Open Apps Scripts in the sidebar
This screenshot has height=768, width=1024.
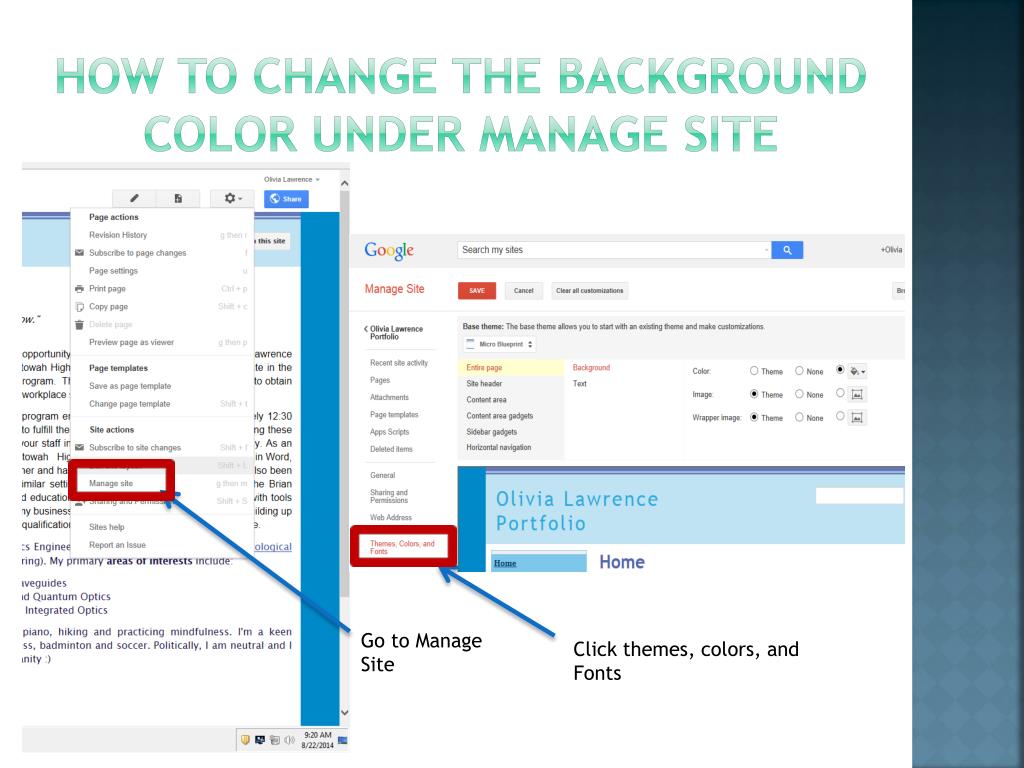389,432
